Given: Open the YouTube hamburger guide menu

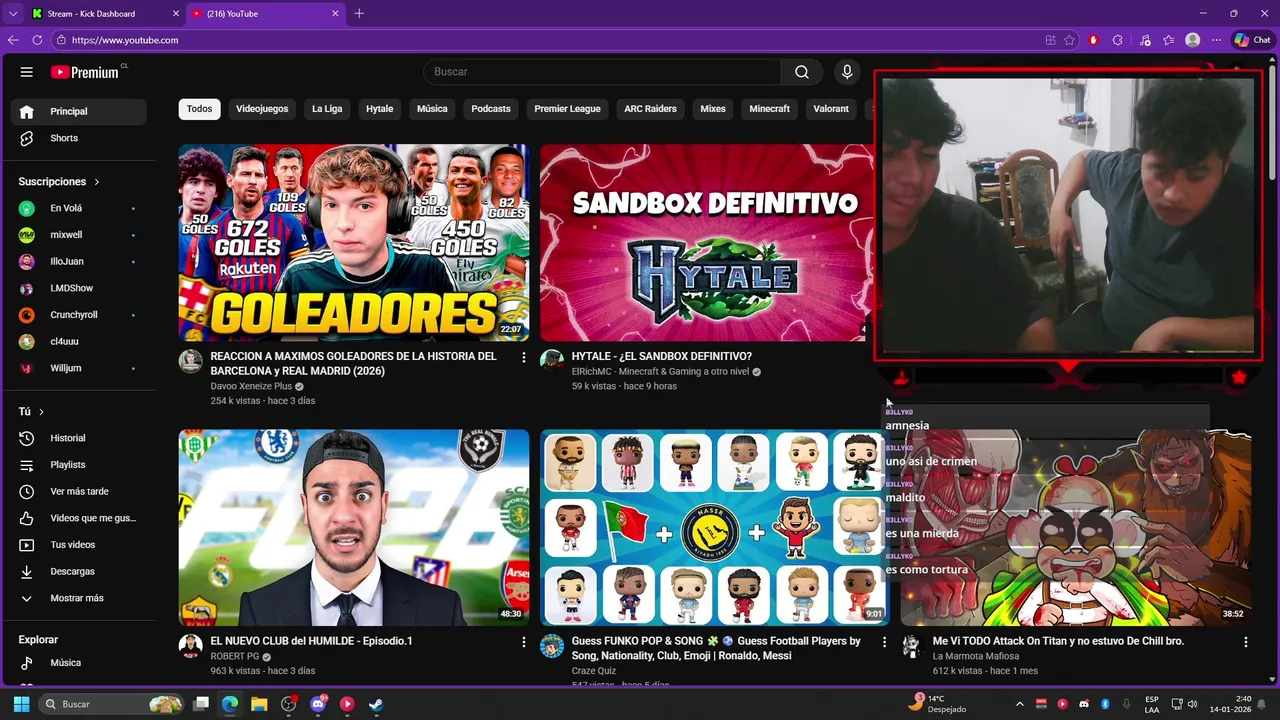Looking at the screenshot, I should [27, 72].
